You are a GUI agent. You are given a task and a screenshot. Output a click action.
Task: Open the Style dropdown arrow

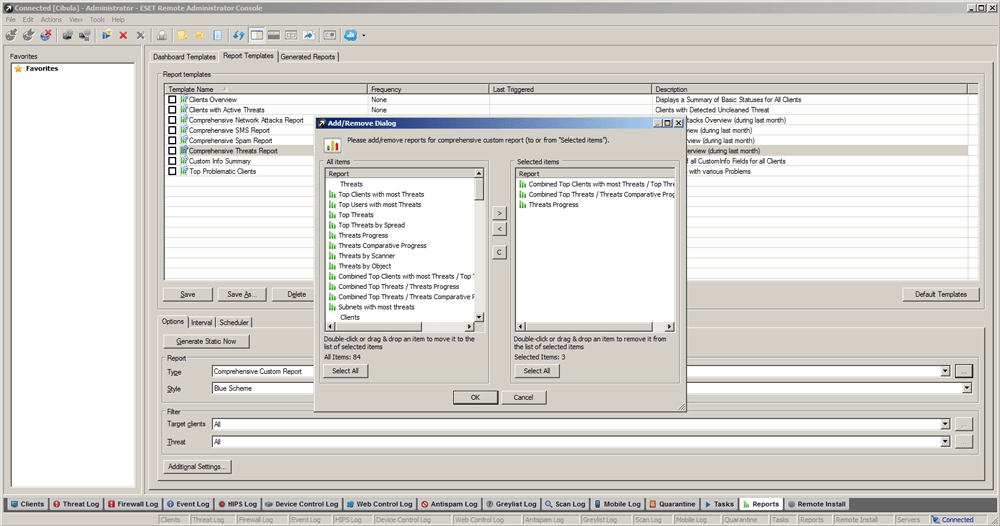coord(967,388)
